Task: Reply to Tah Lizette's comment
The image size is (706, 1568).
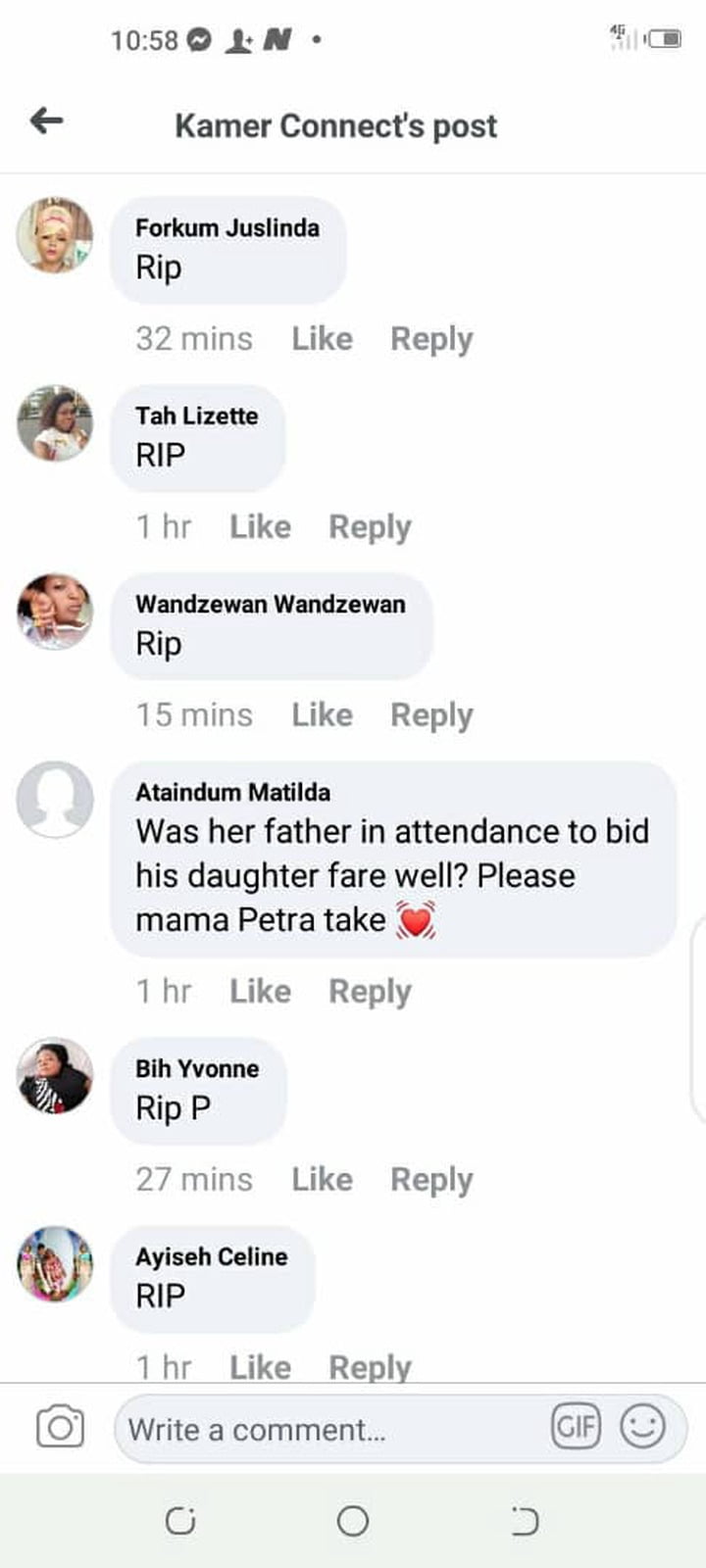Action: click(x=370, y=527)
